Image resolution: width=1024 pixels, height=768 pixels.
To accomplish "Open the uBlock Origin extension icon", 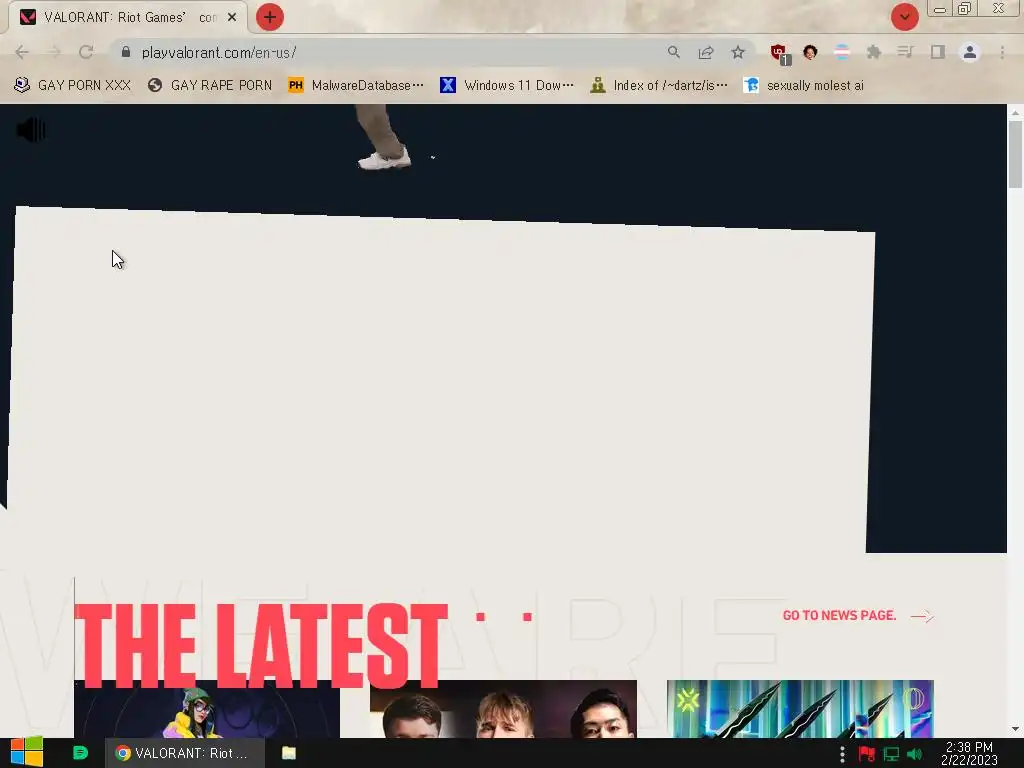I will [779, 53].
